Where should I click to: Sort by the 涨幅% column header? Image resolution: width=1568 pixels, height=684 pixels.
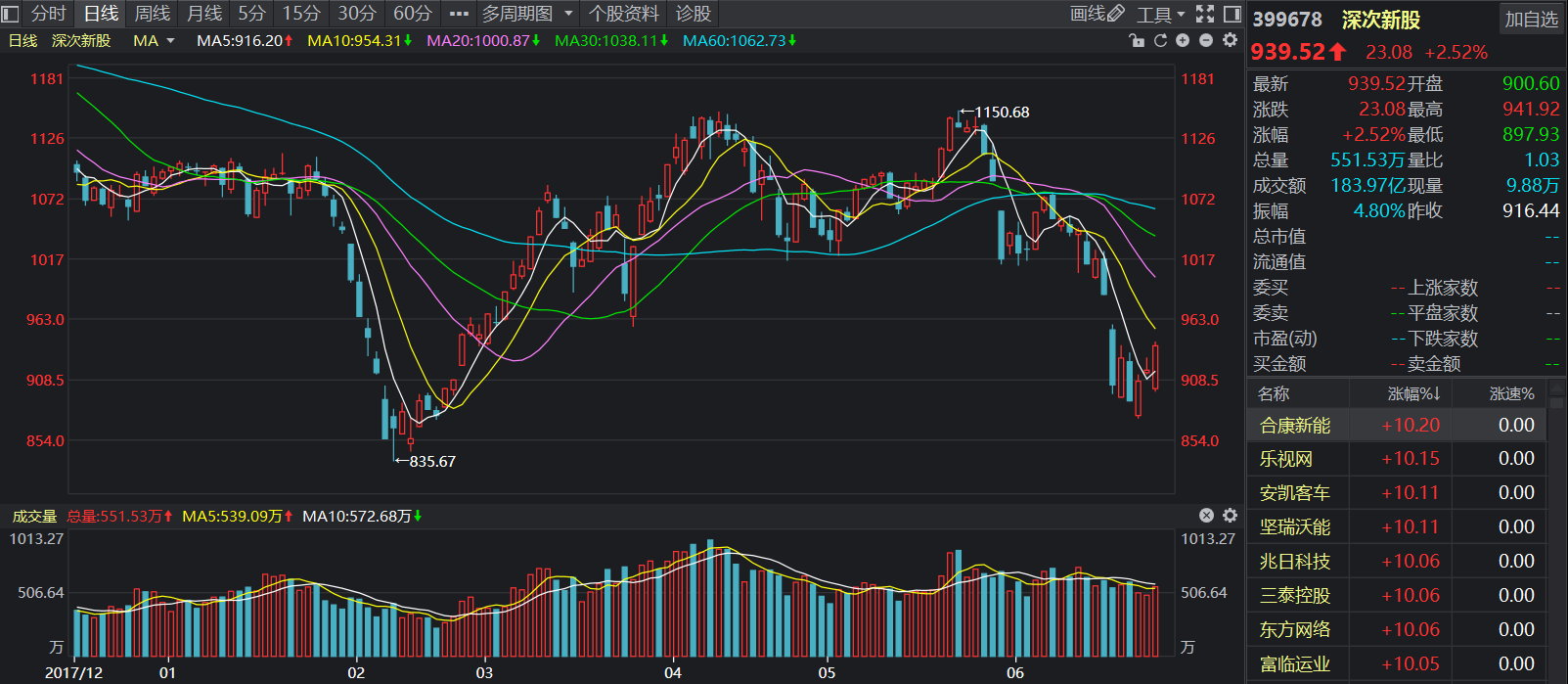click(1413, 393)
